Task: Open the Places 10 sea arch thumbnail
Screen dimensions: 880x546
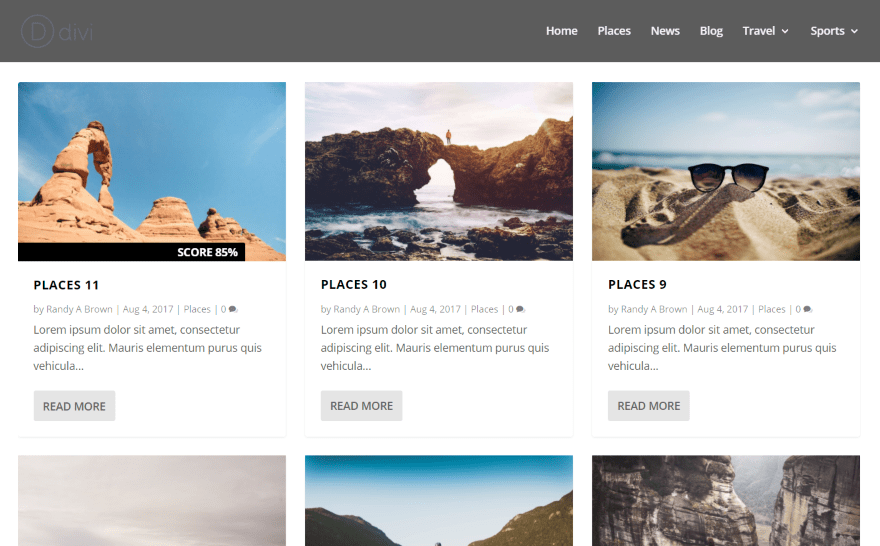Action: pos(439,171)
